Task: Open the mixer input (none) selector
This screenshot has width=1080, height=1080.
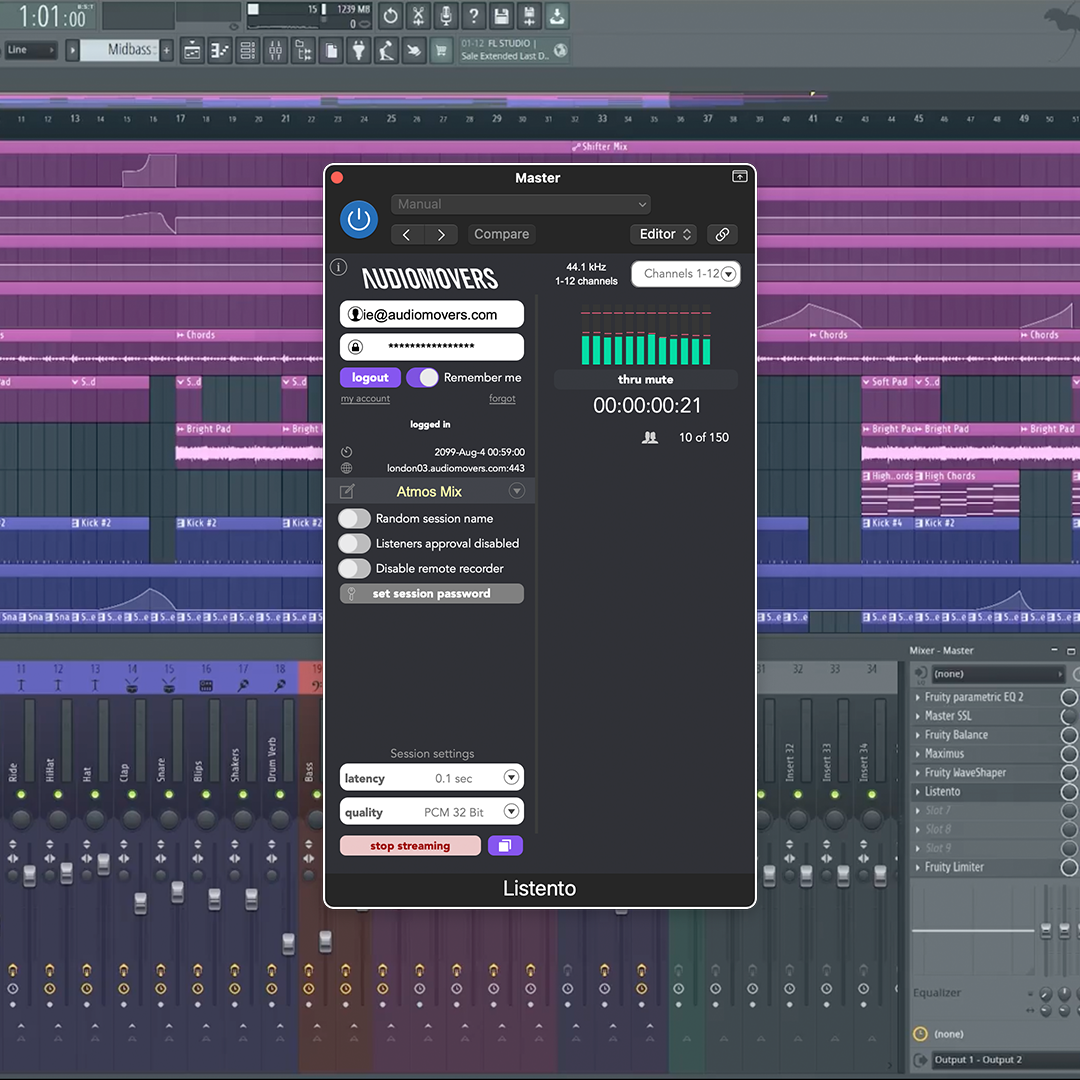Action: tap(997, 674)
